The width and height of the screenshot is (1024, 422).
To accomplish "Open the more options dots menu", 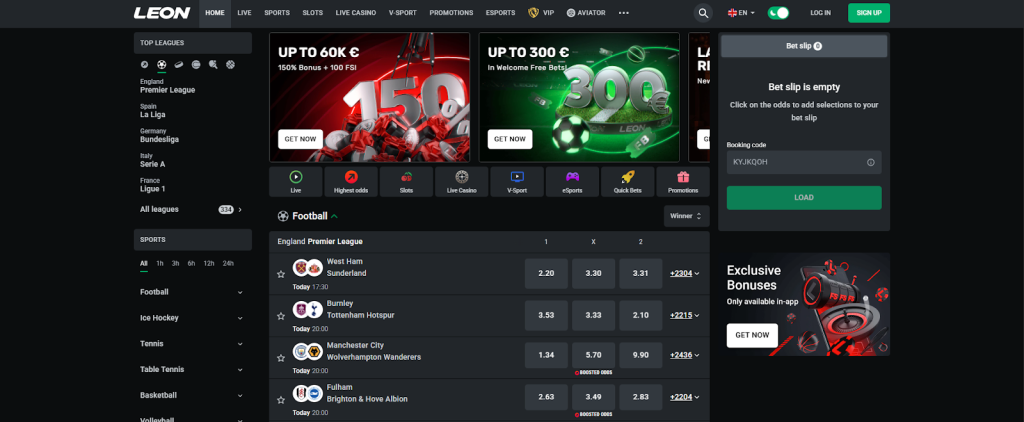I will pos(624,13).
